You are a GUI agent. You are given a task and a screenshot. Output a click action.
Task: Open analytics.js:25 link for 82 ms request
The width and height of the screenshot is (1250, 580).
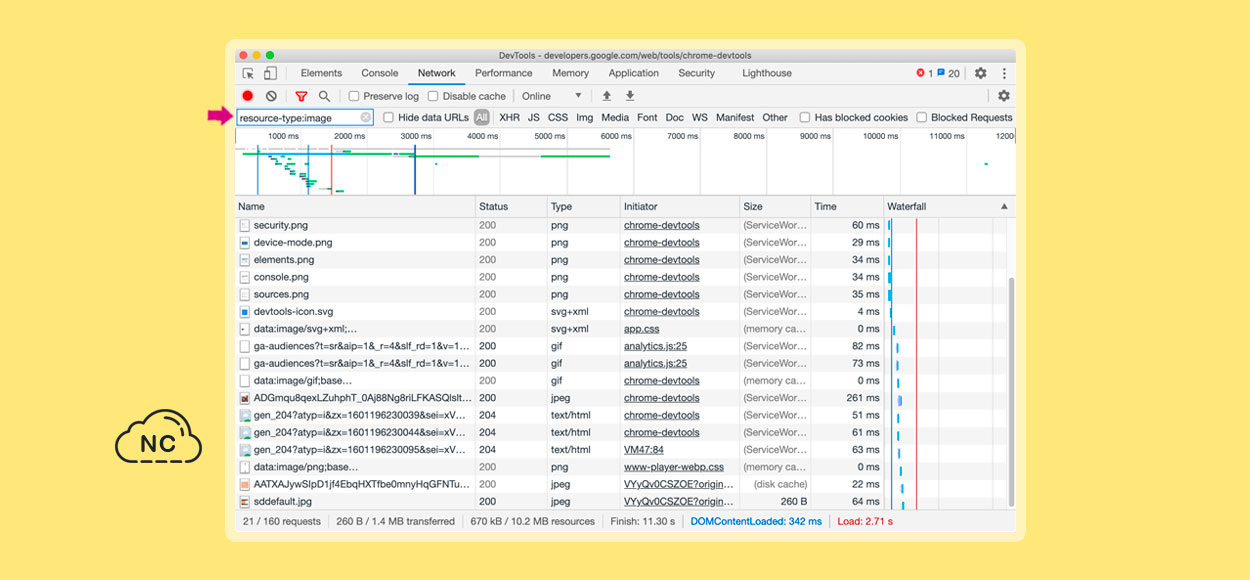click(x=655, y=346)
